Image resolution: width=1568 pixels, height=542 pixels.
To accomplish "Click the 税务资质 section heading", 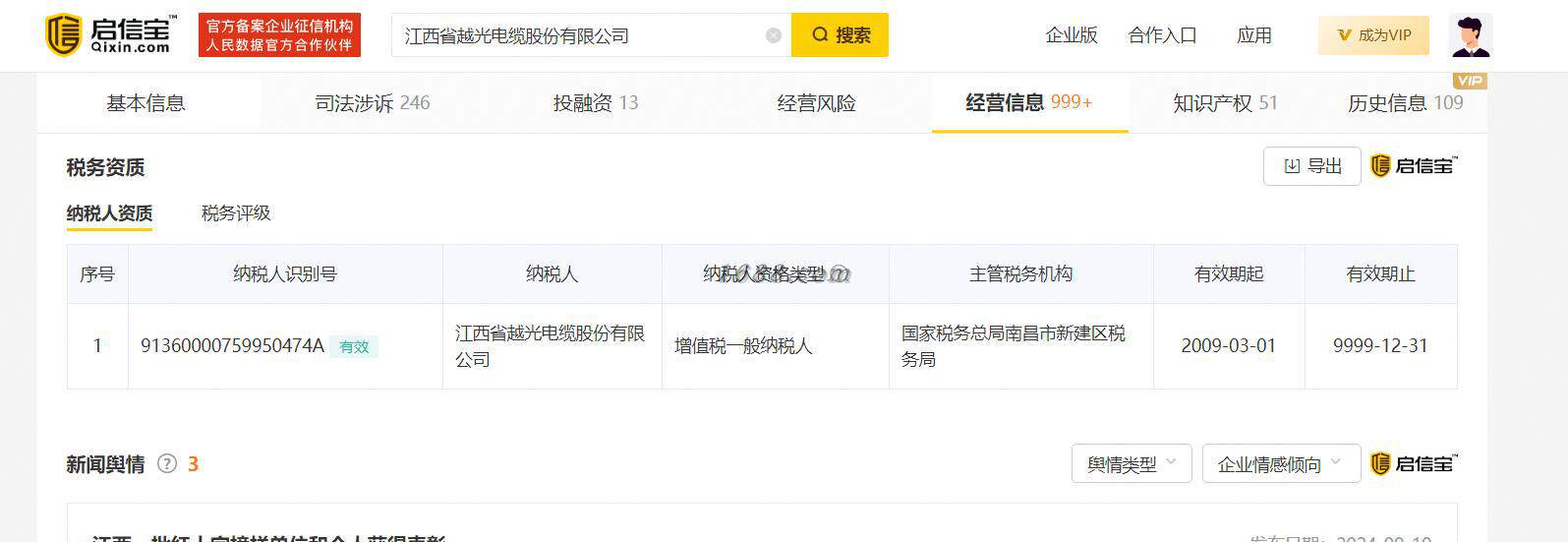I will pos(105,168).
